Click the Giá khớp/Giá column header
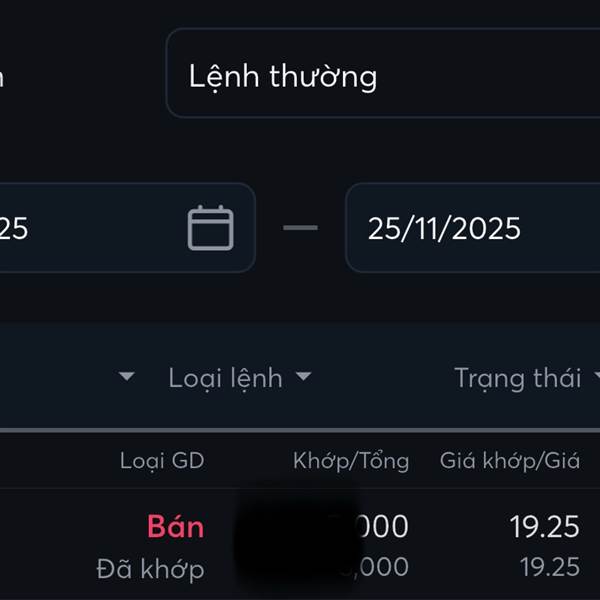Image resolution: width=600 pixels, height=600 pixels. pos(510,460)
